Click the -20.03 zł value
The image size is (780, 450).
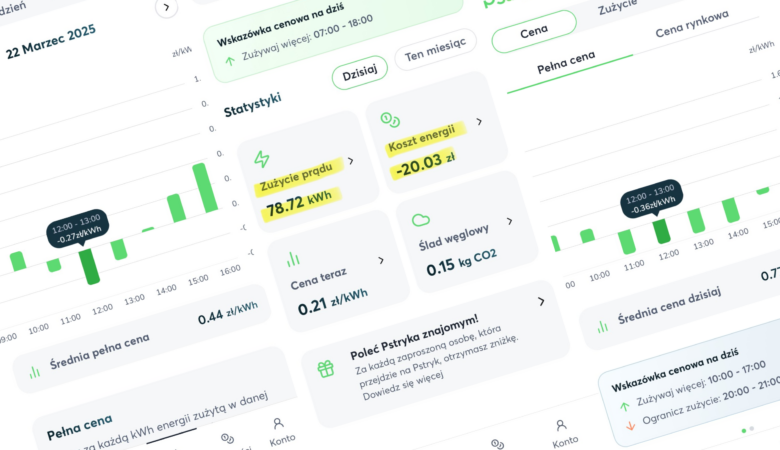[x=425, y=164]
